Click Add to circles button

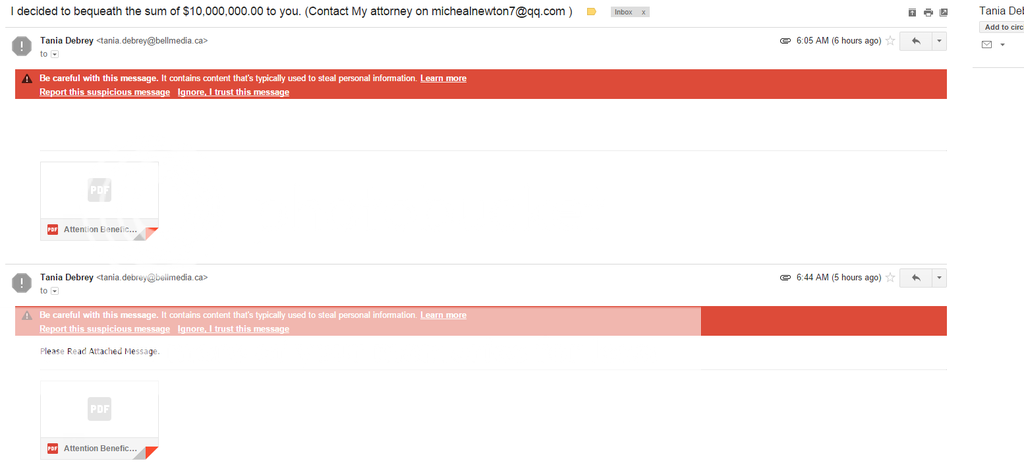click(1002, 27)
